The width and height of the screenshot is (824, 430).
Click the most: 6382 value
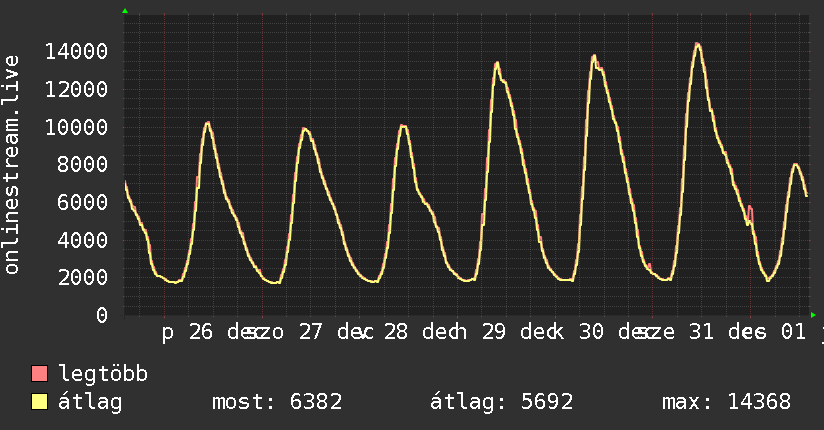click(277, 402)
